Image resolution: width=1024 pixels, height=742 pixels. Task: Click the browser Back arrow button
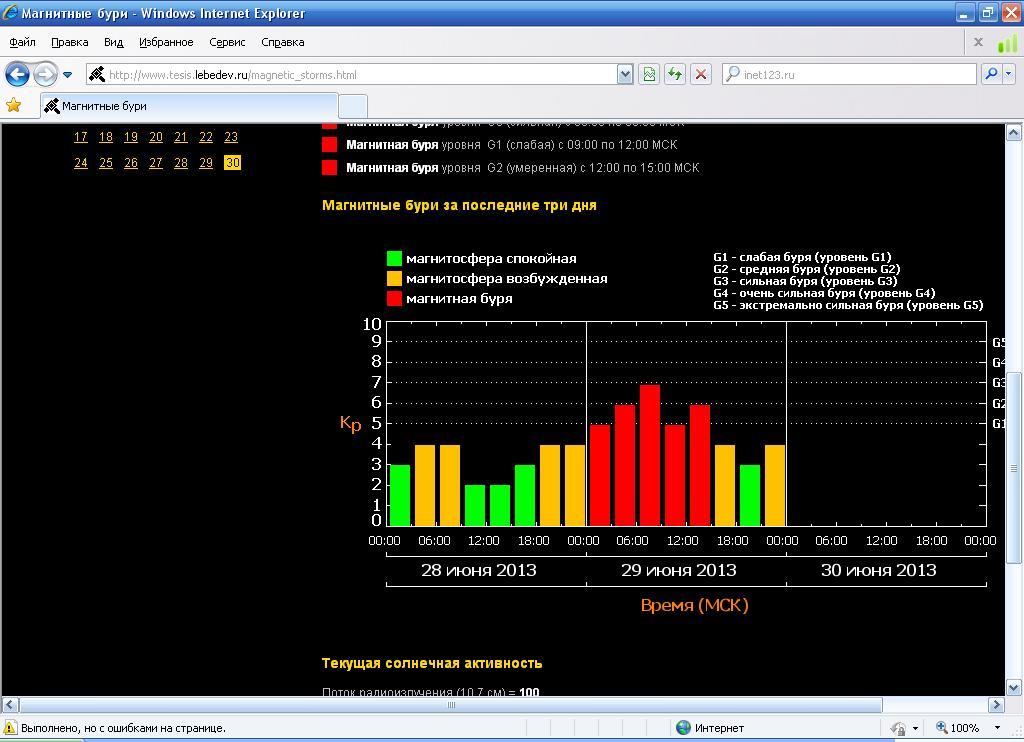click(18, 74)
